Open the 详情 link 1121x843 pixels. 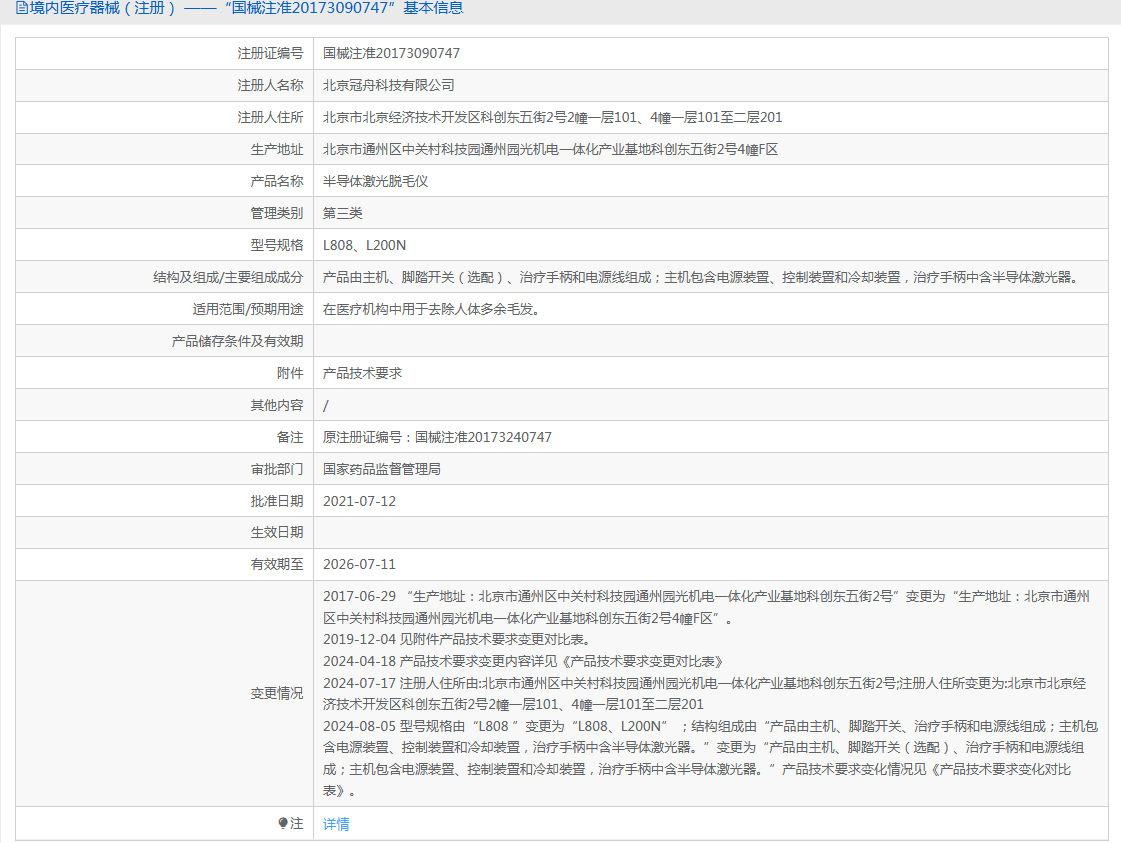coord(336,824)
